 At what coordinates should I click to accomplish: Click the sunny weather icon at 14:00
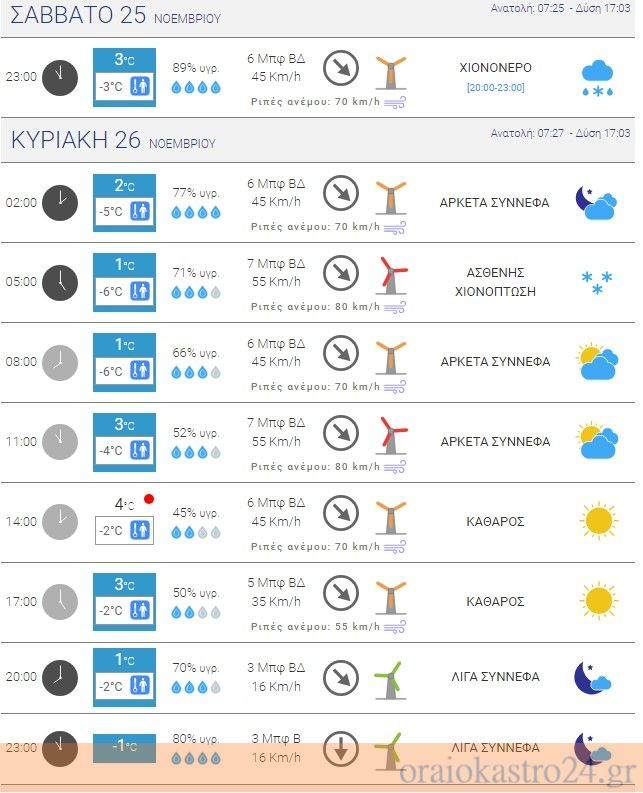point(598,520)
